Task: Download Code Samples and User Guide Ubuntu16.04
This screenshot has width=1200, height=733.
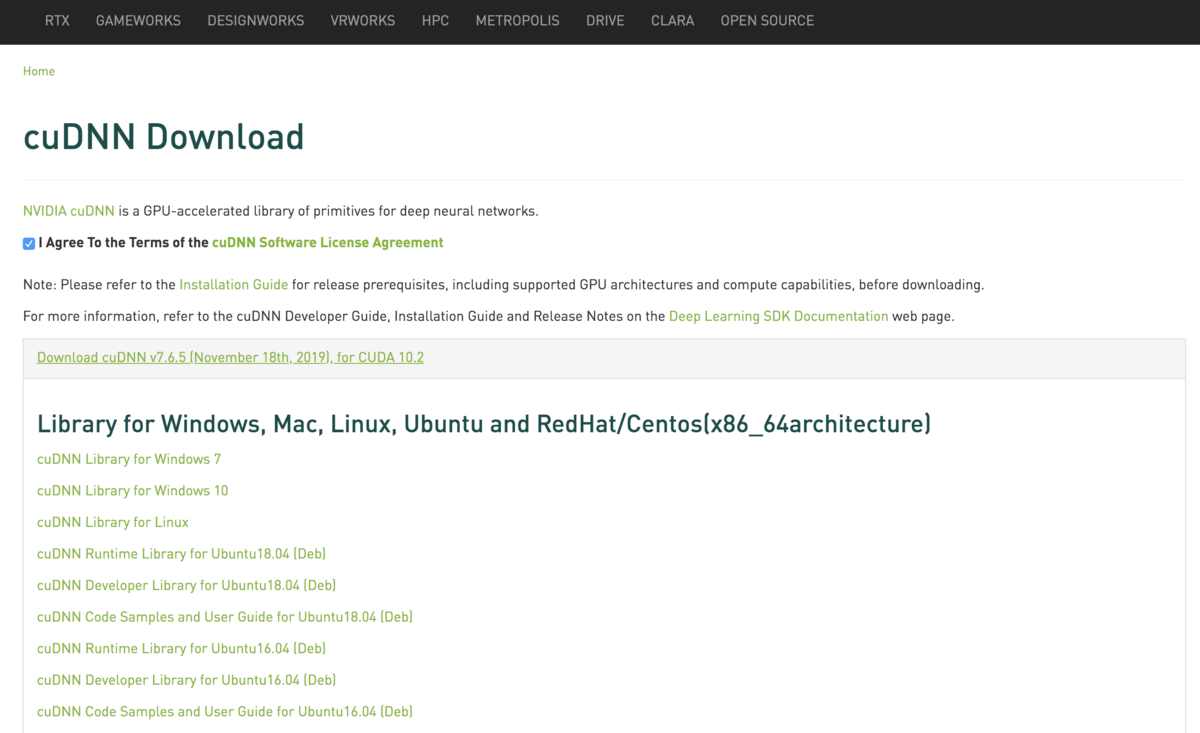Action: (x=225, y=711)
